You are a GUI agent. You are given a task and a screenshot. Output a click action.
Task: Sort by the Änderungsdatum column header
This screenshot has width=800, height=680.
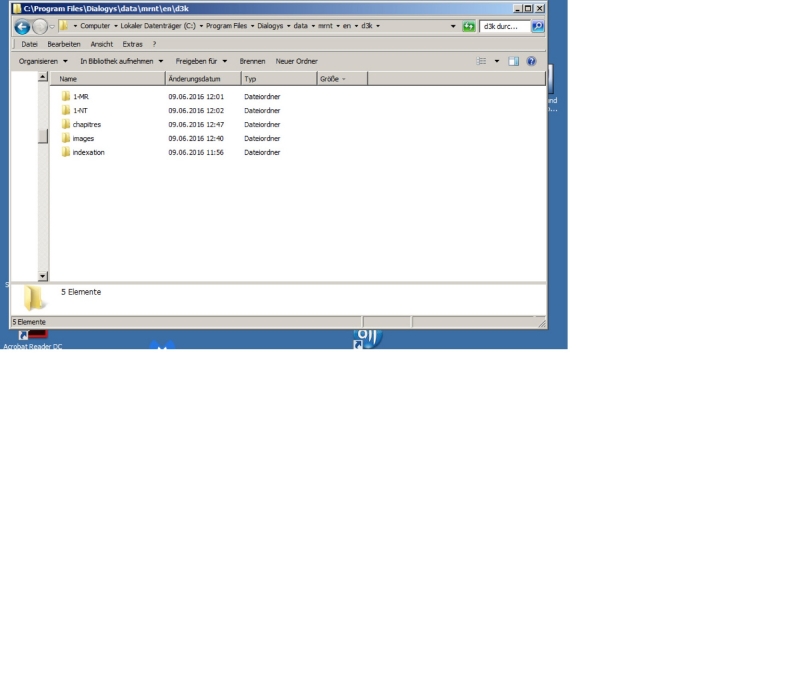tap(203, 78)
